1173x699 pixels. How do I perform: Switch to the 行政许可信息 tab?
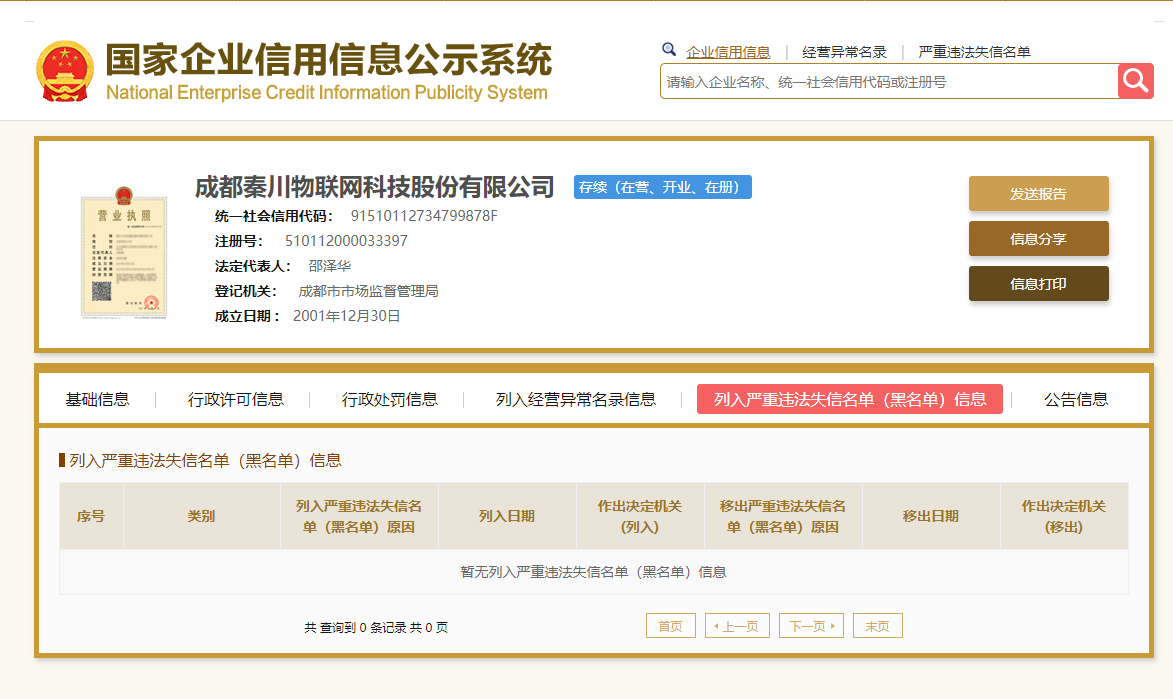[236, 400]
